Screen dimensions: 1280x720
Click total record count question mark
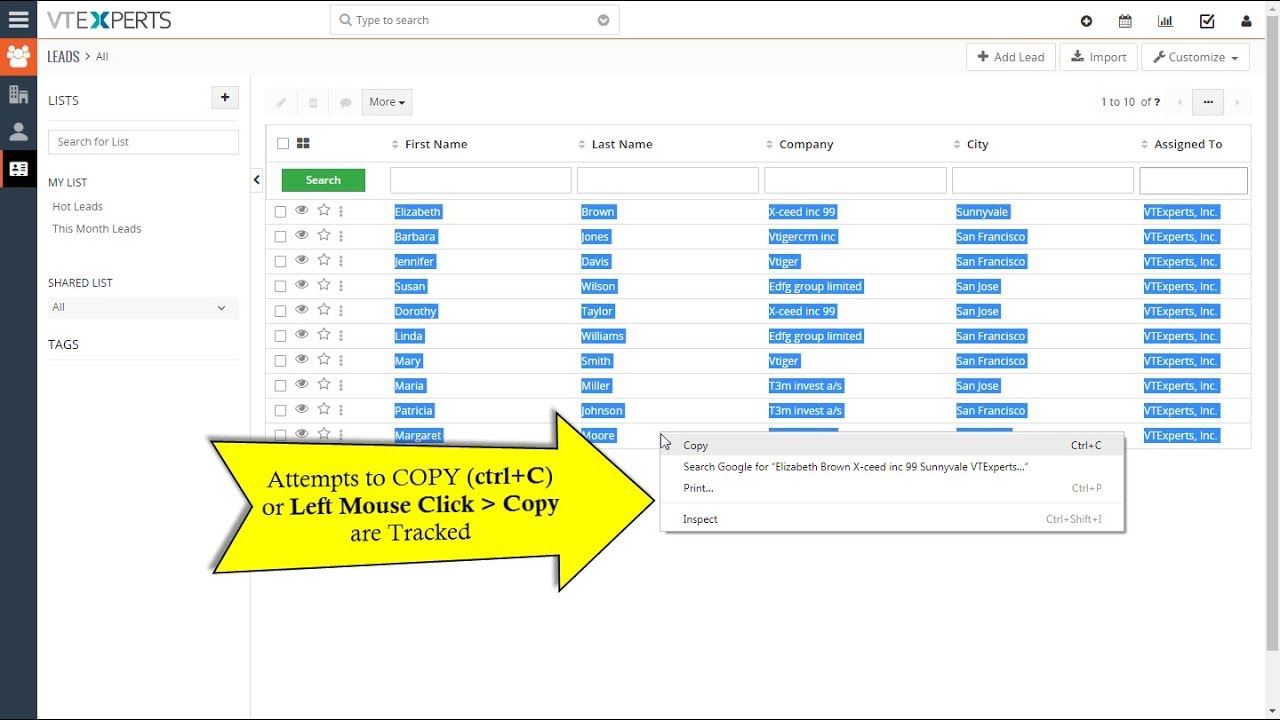(x=1157, y=102)
